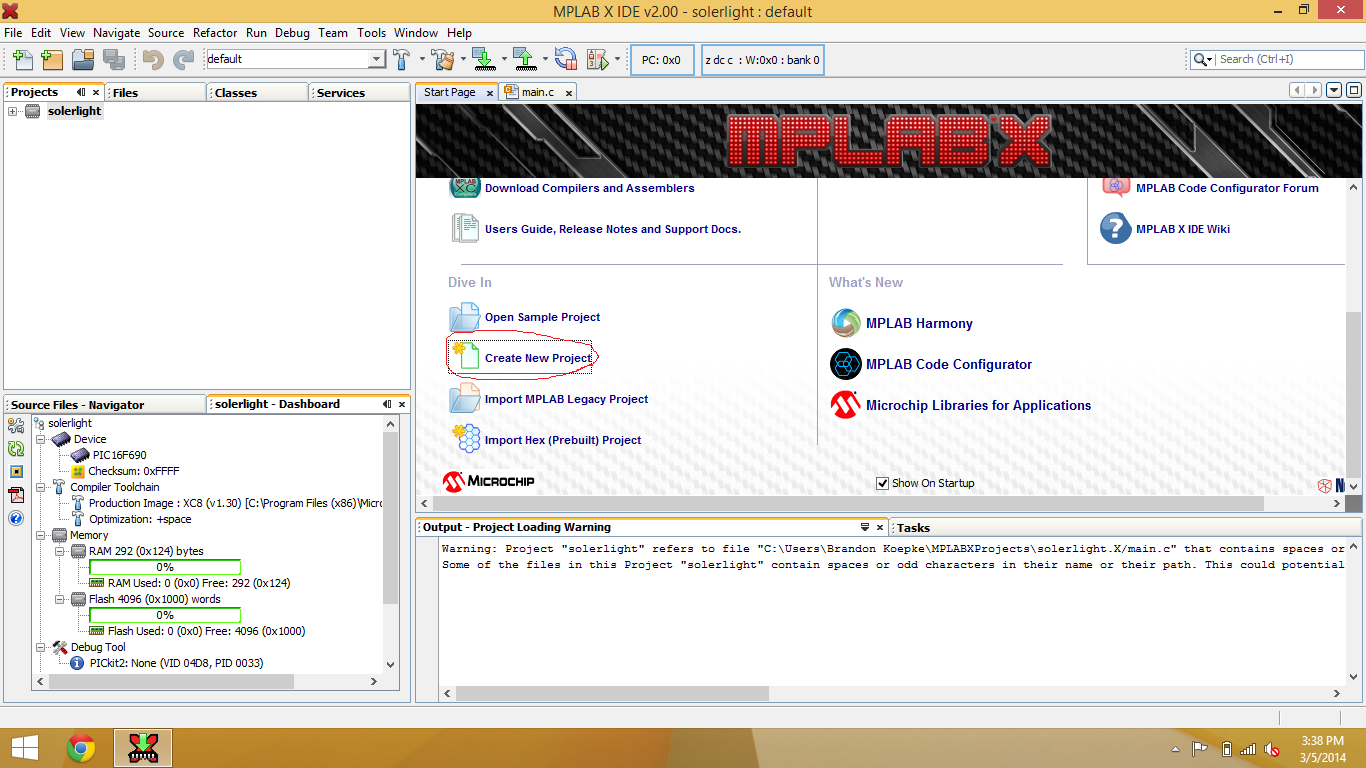Minimize the Projects panel with its arrow icon

tap(81, 92)
